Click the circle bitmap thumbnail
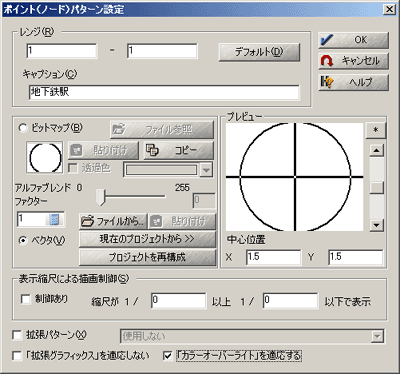Viewport: 400px width, 374px height. (45, 157)
